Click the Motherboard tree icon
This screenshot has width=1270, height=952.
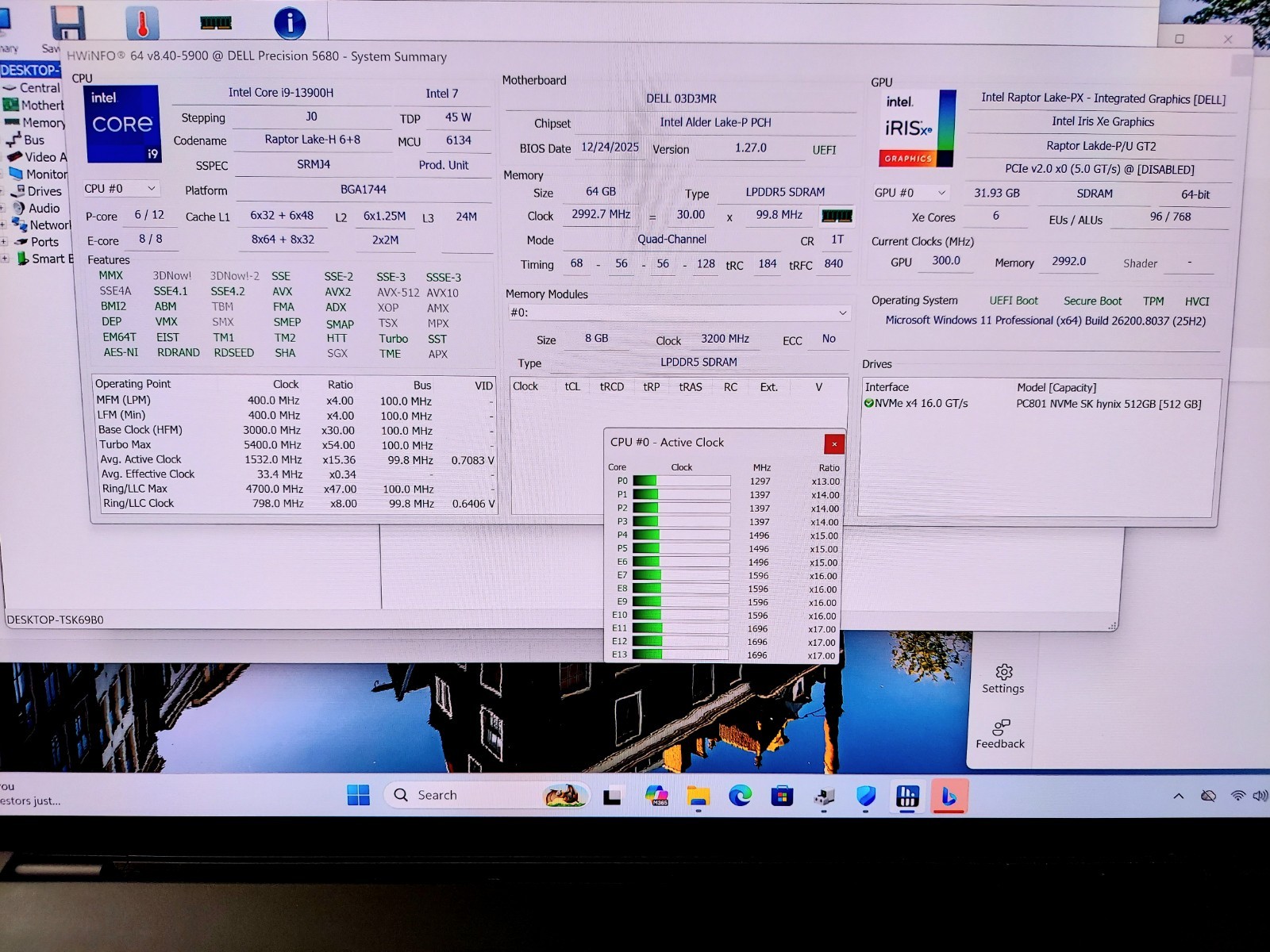[11, 105]
